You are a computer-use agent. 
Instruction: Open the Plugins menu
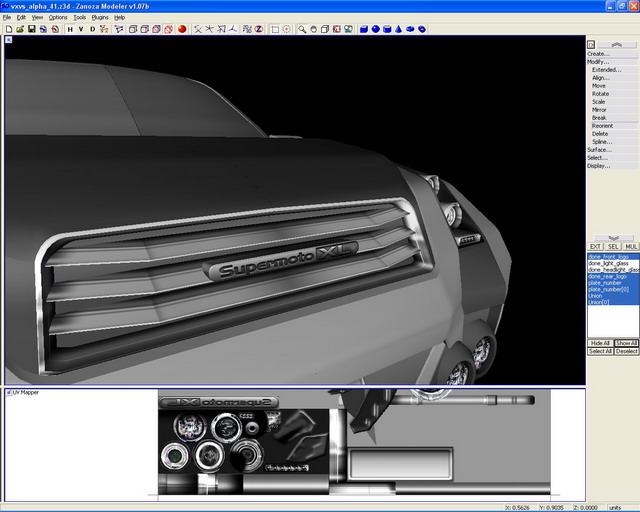tap(100, 17)
